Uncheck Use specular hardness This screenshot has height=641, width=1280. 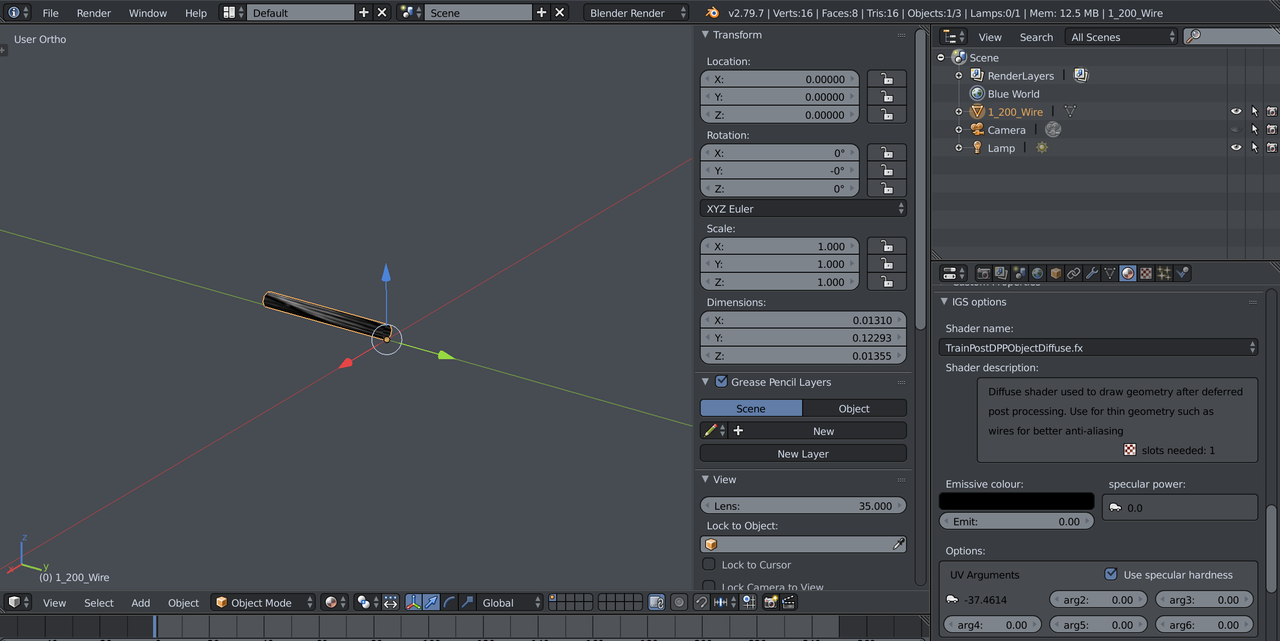[1110, 574]
